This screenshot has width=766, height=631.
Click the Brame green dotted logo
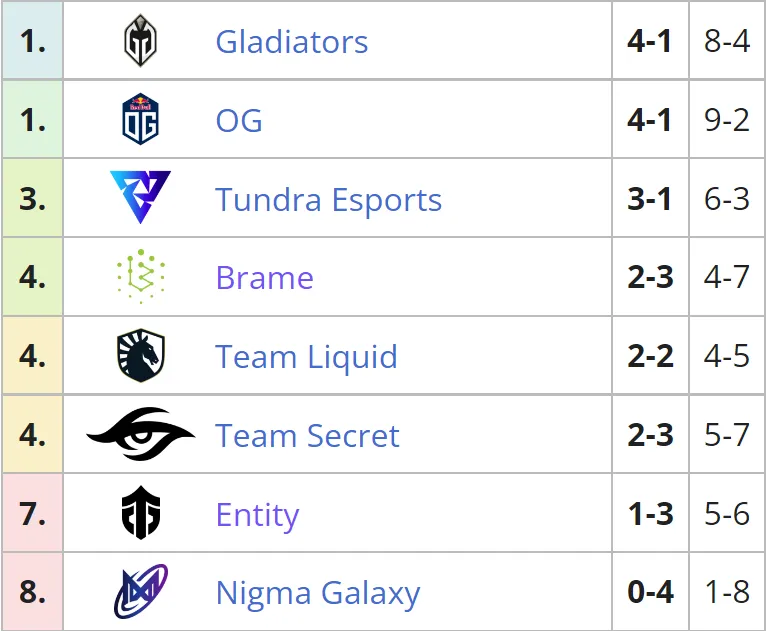(x=141, y=276)
